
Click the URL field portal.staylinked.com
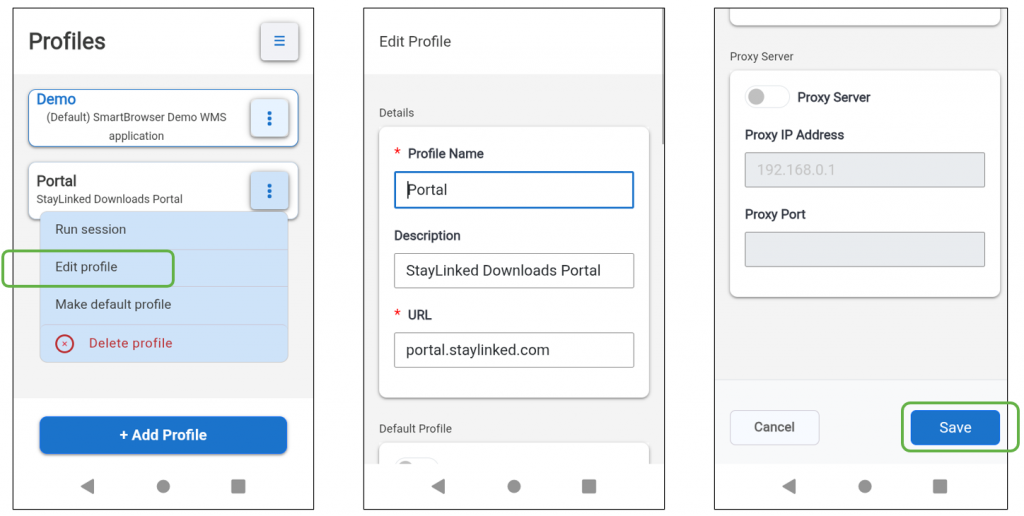pos(514,350)
